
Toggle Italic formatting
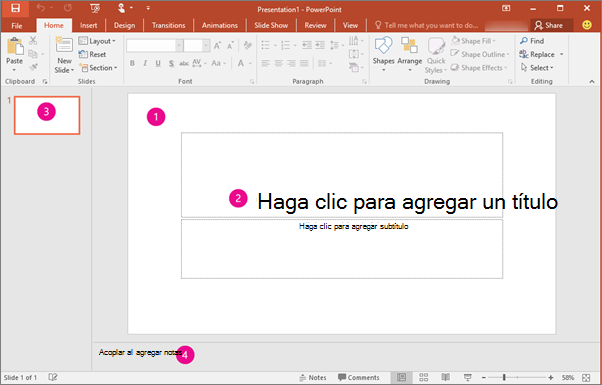pyautogui.click(x=145, y=63)
